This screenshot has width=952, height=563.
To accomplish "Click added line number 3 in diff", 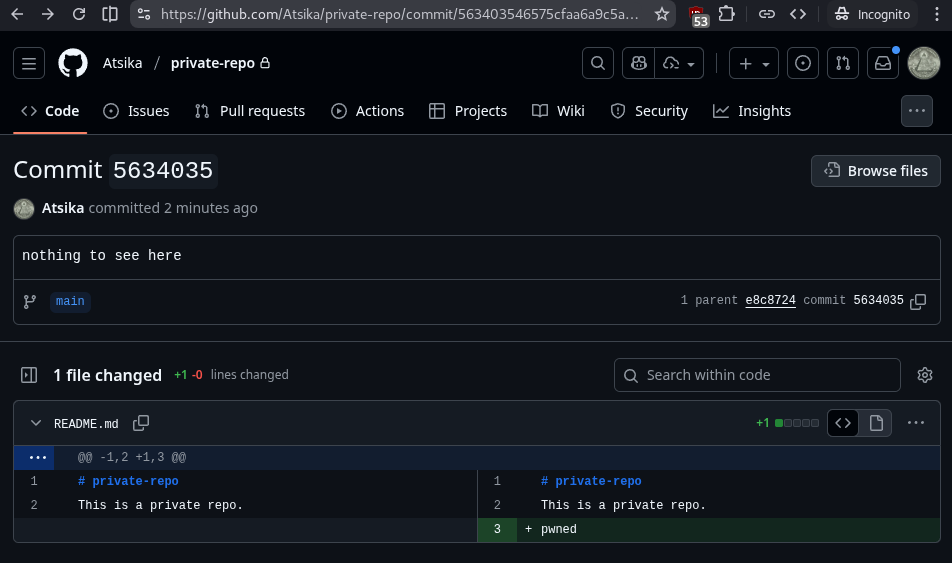I will (497, 529).
